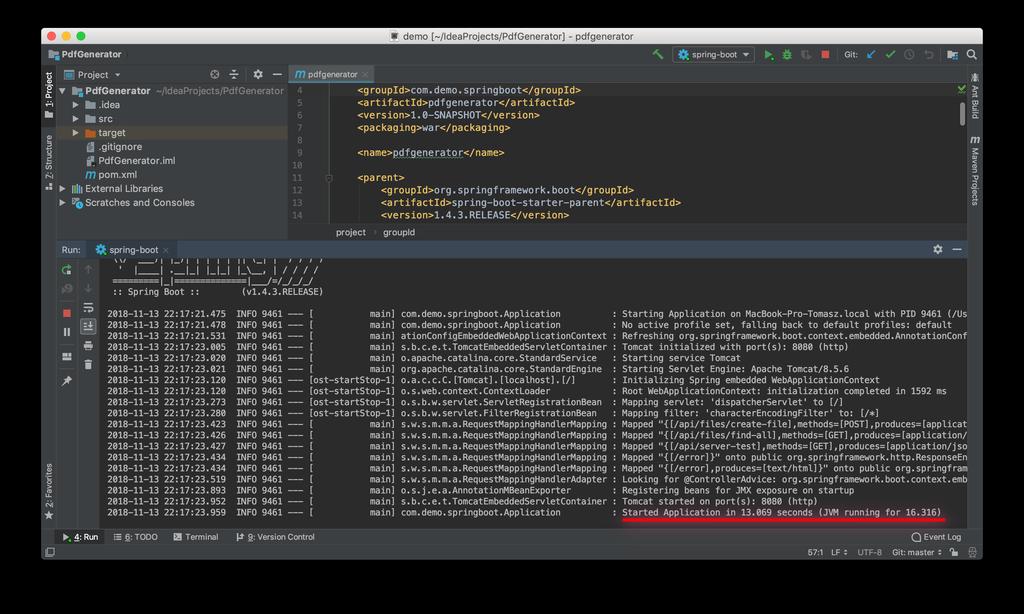Image resolution: width=1024 pixels, height=614 pixels.
Task: Expand Scratches and Consoles node
Action: [x=63, y=202]
